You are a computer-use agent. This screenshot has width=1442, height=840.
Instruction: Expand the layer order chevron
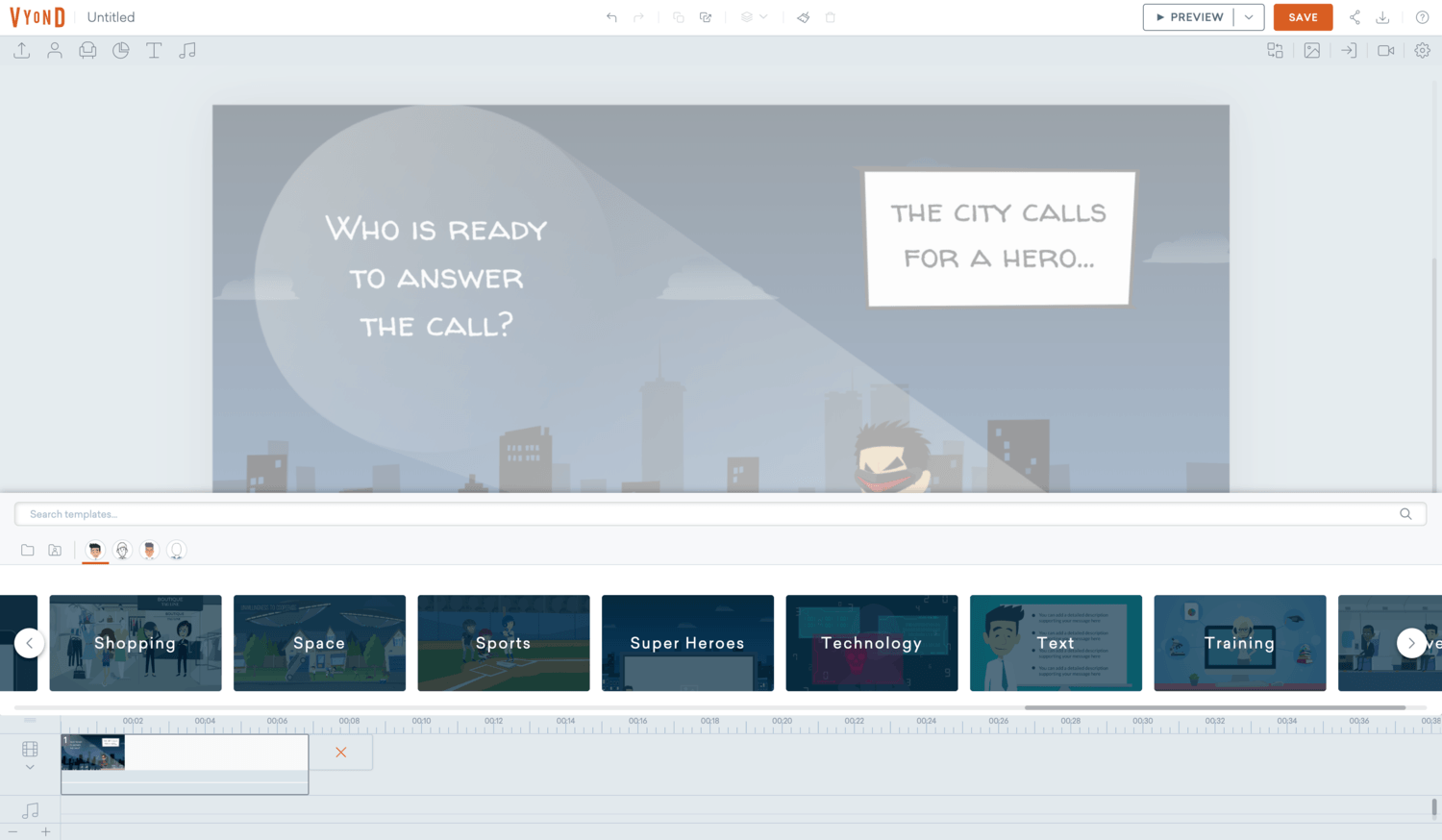click(x=763, y=17)
